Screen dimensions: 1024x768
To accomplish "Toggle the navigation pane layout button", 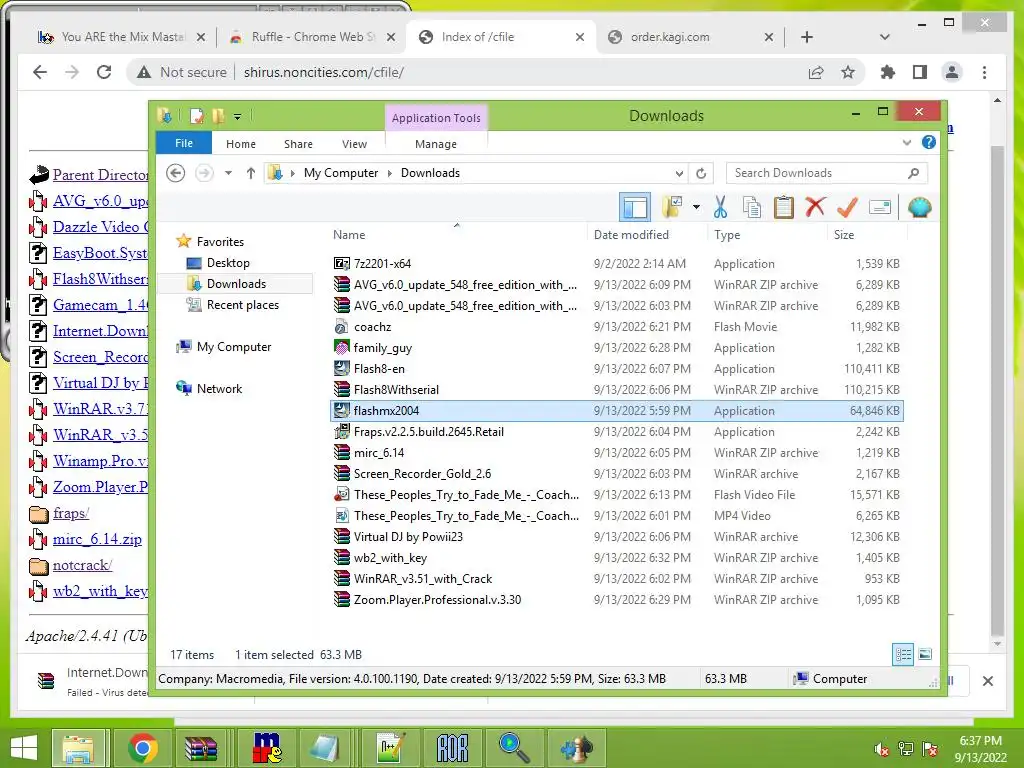I will [x=635, y=207].
